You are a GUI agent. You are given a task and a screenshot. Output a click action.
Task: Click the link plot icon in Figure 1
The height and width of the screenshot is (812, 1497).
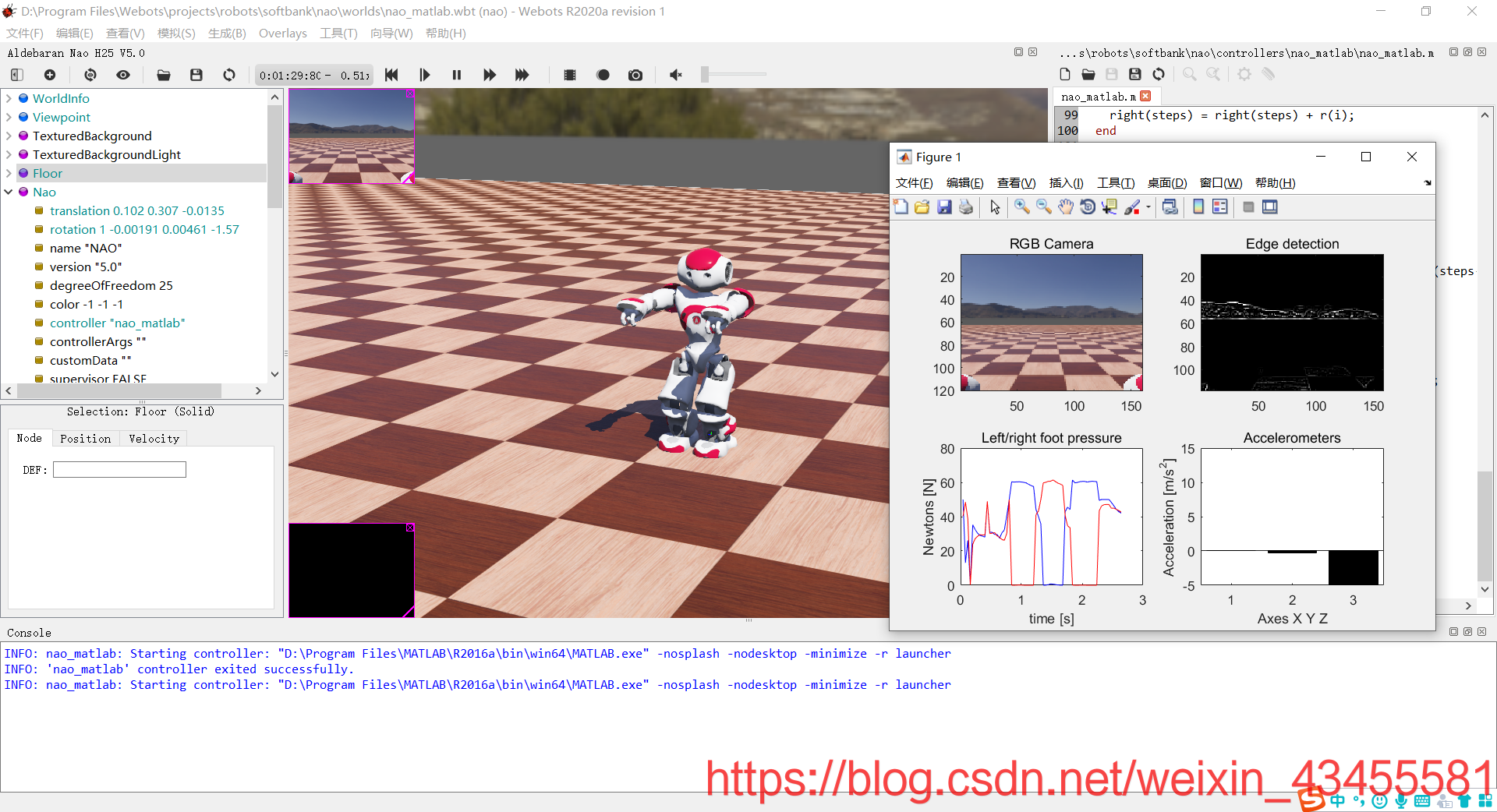pyautogui.click(x=1170, y=207)
